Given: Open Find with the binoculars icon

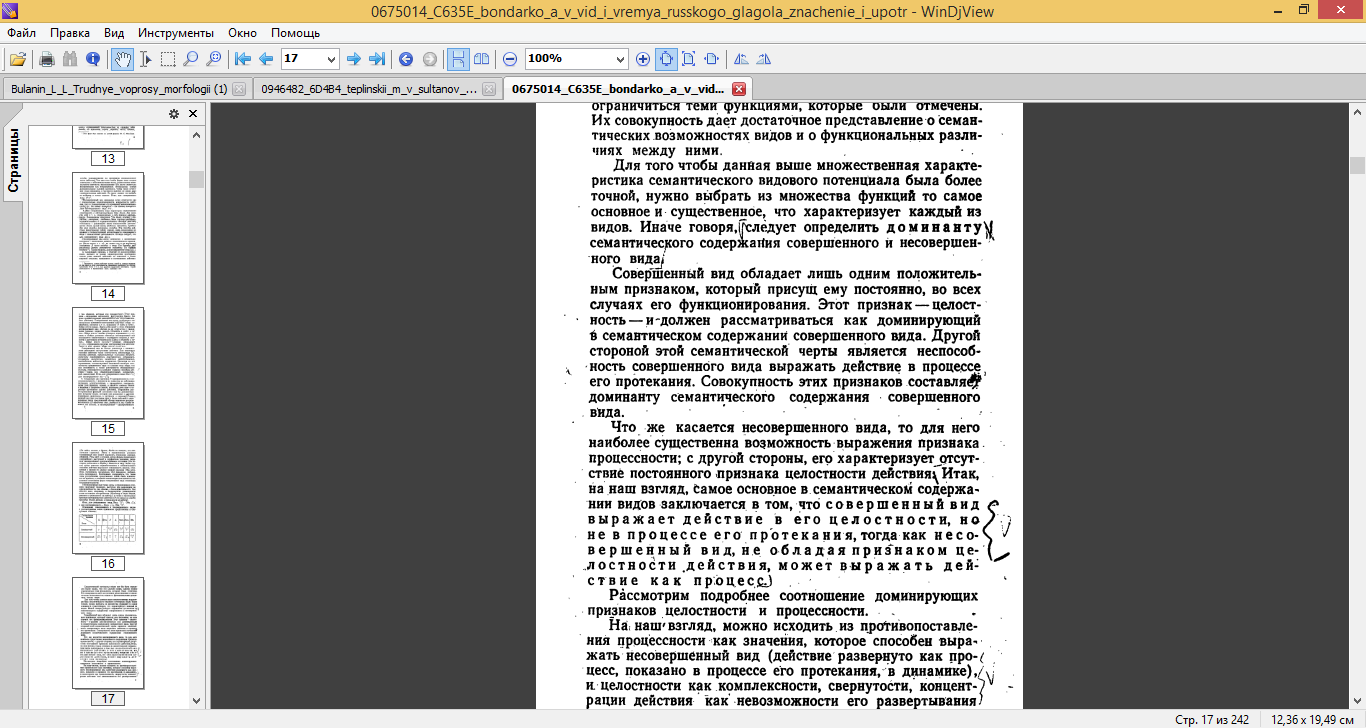Looking at the screenshot, I should (x=70, y=59).
